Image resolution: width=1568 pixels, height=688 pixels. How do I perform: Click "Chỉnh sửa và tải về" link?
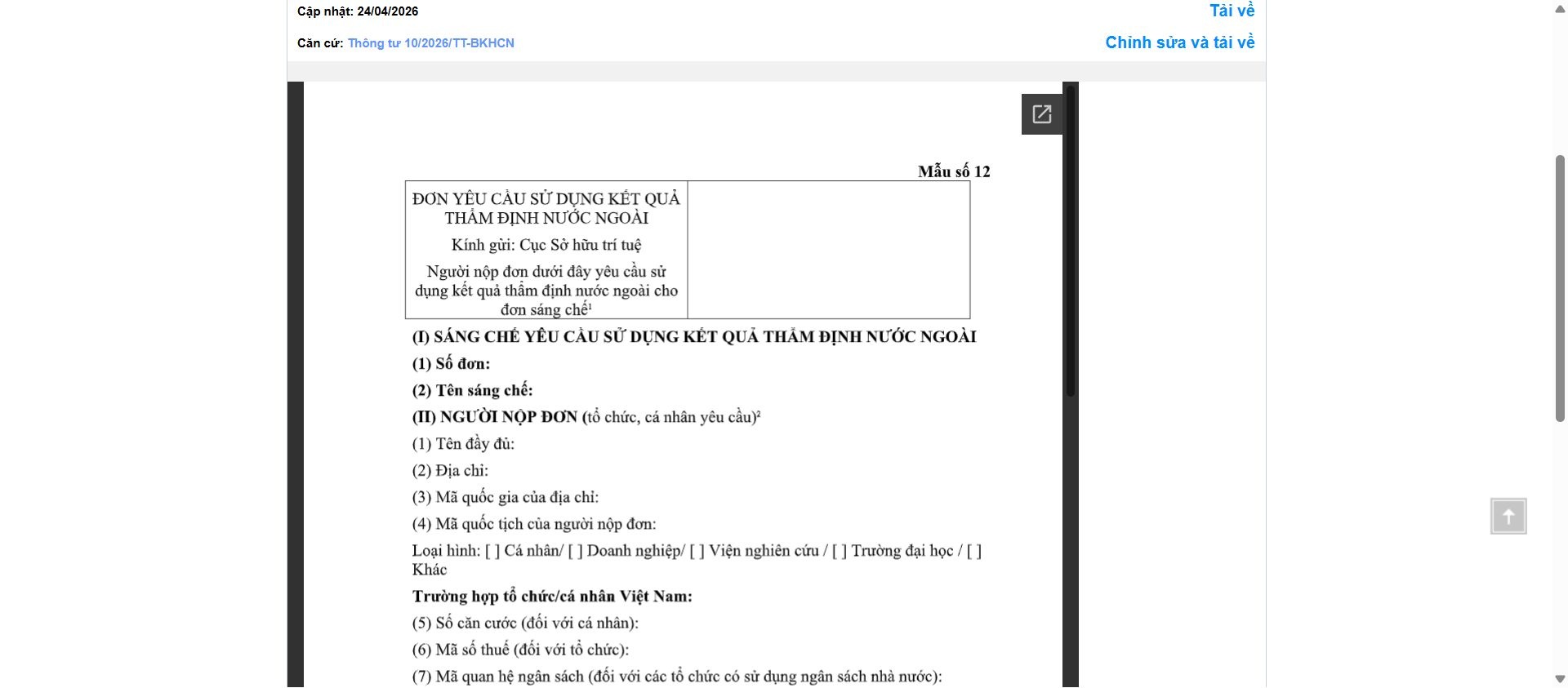coord(1179,42)
